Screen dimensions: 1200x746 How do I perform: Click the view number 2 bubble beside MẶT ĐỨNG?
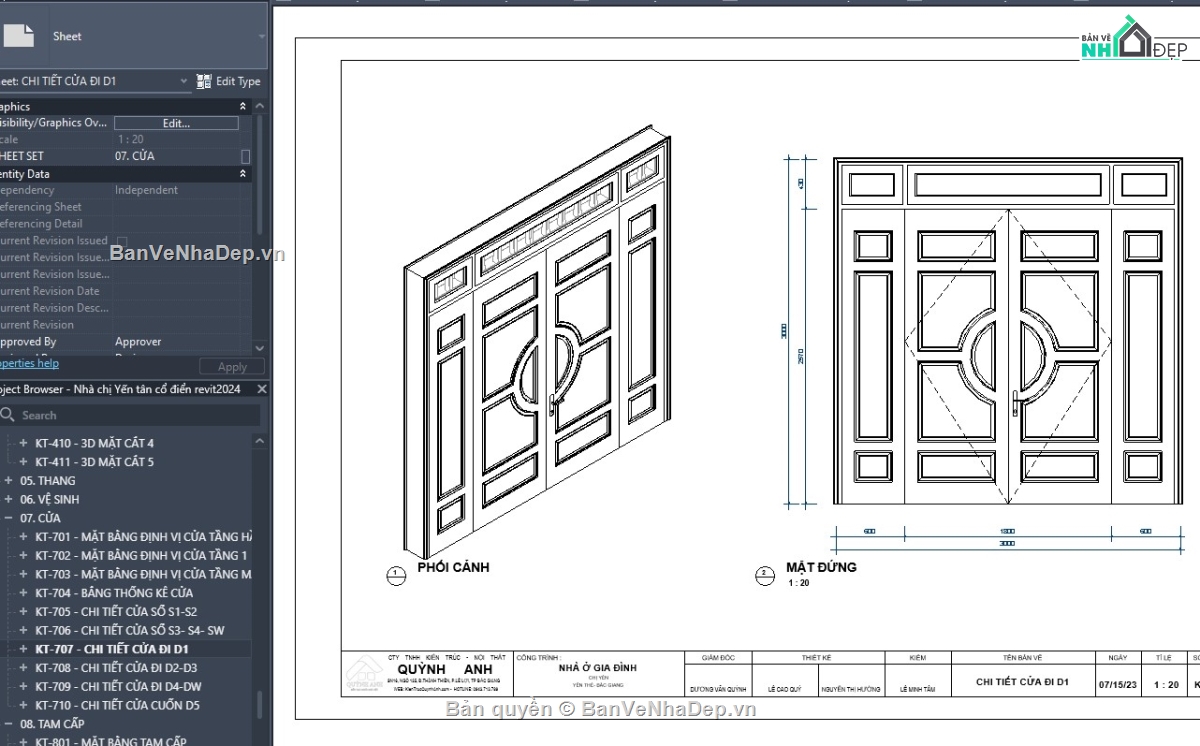click(x=765, y=575)
